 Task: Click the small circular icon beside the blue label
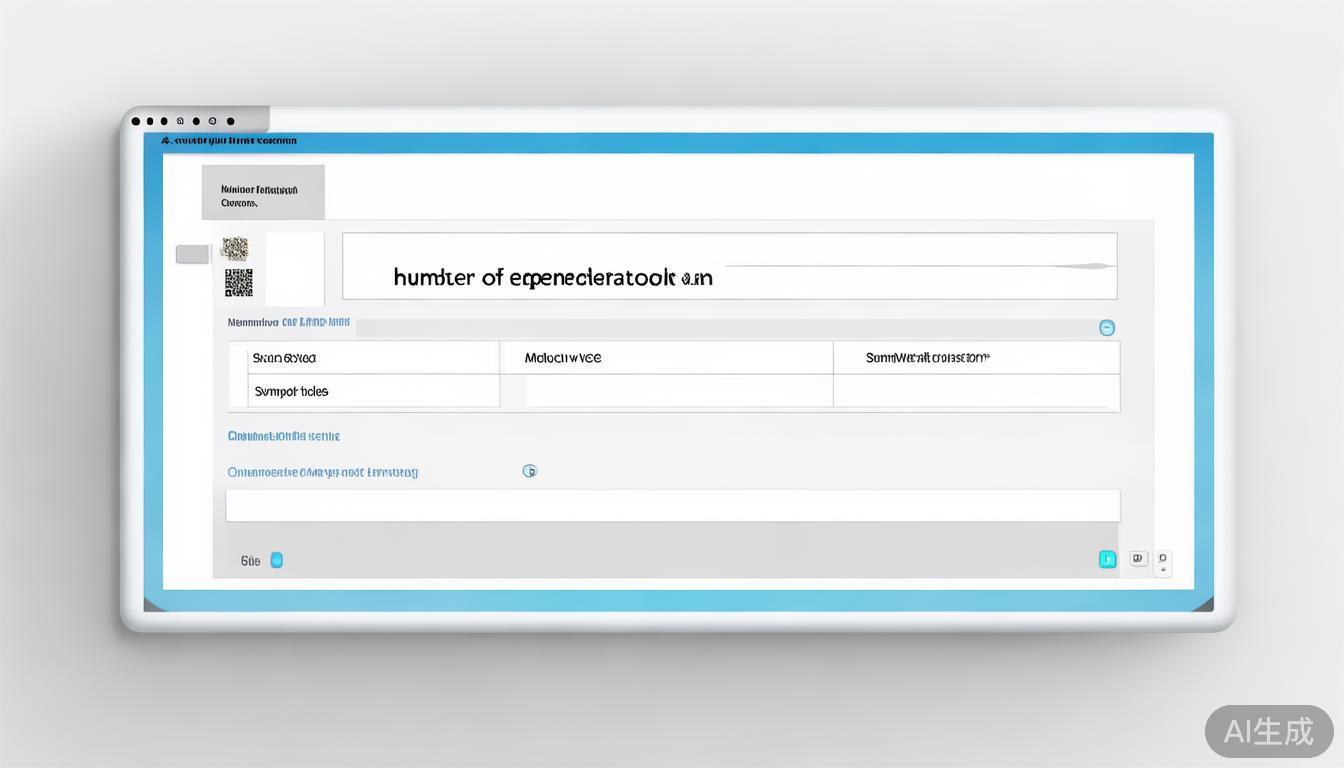click(530, 471)
